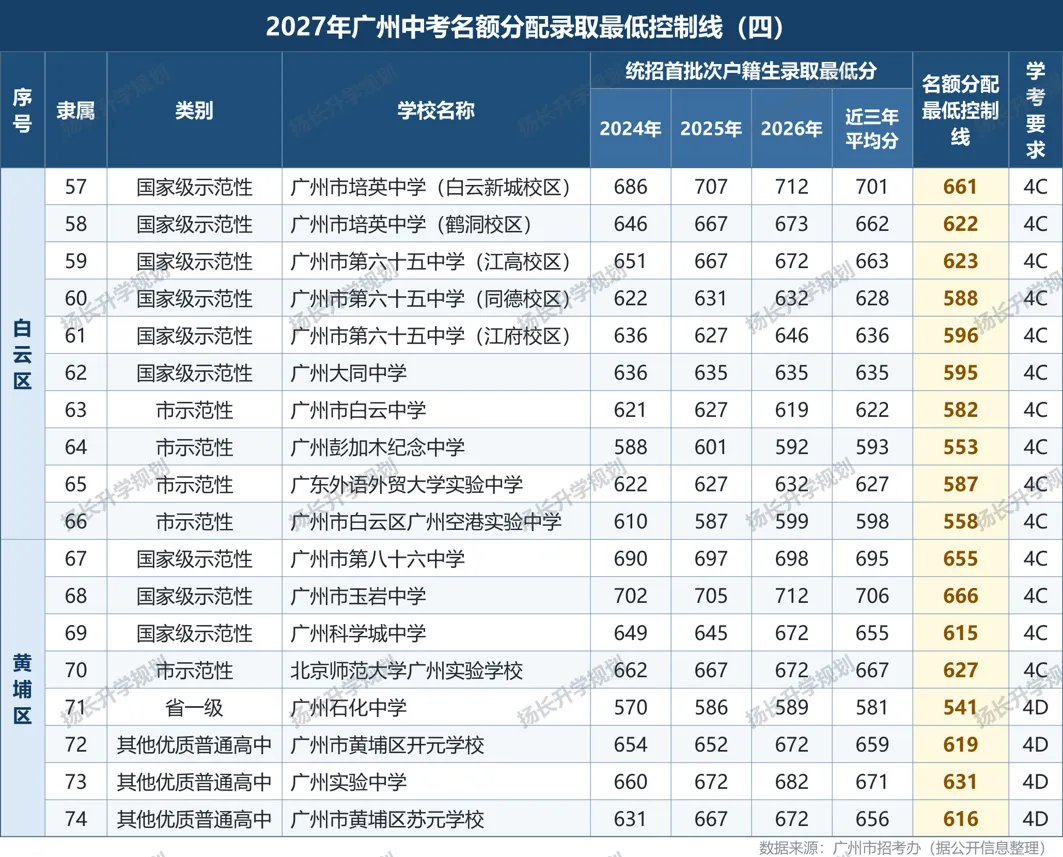1063x857 pixels.
Task: Select control line value 553
Action: (960, 447)
